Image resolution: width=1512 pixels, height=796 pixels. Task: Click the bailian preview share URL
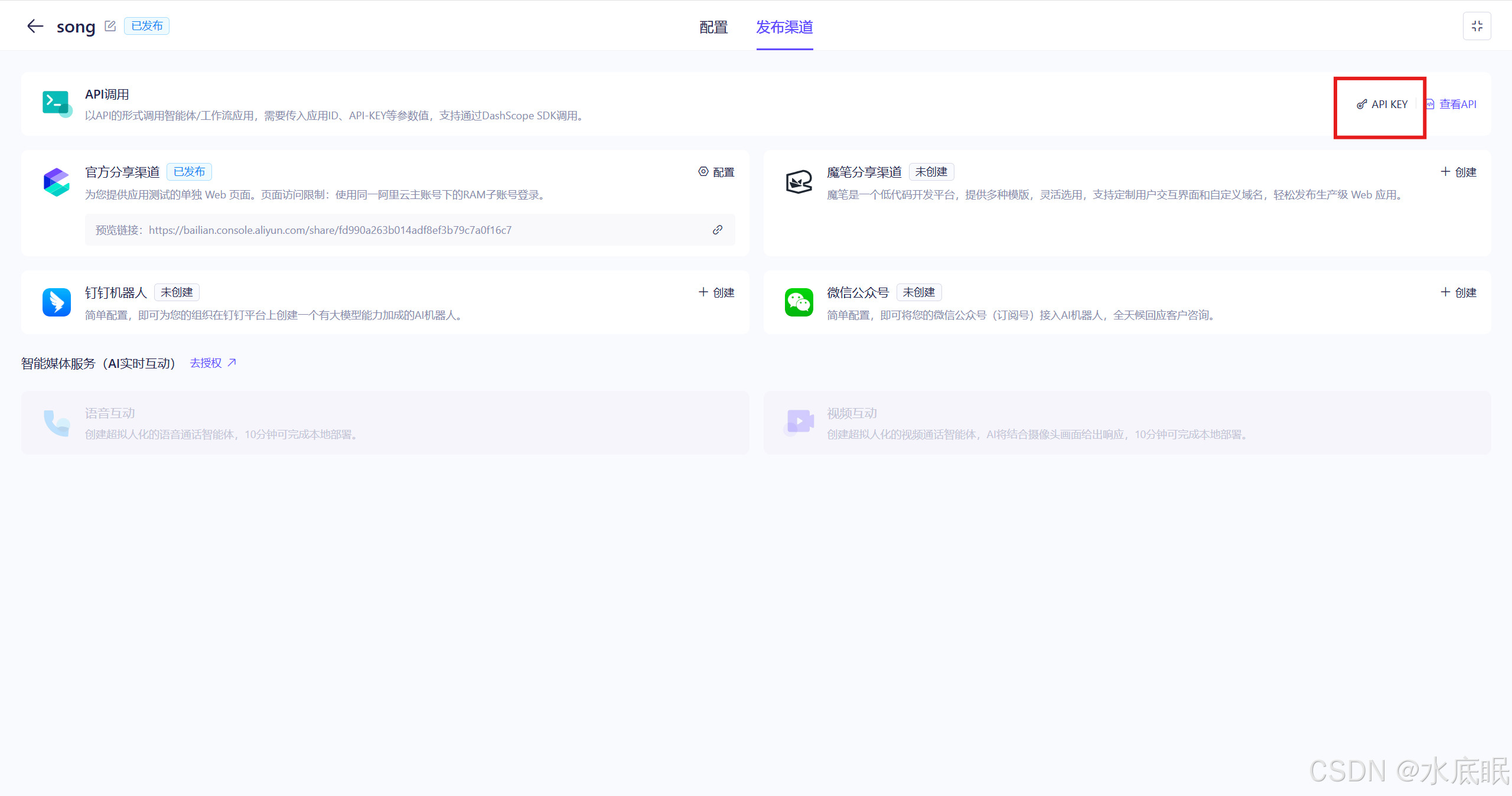[330, 230]
